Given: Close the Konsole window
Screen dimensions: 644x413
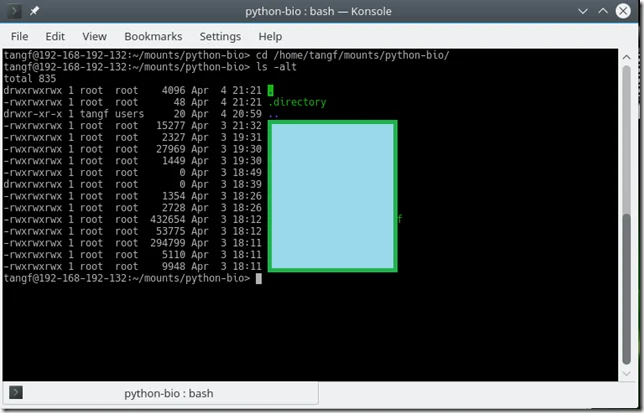Looking at the screenshot, I should click(627, 13).
